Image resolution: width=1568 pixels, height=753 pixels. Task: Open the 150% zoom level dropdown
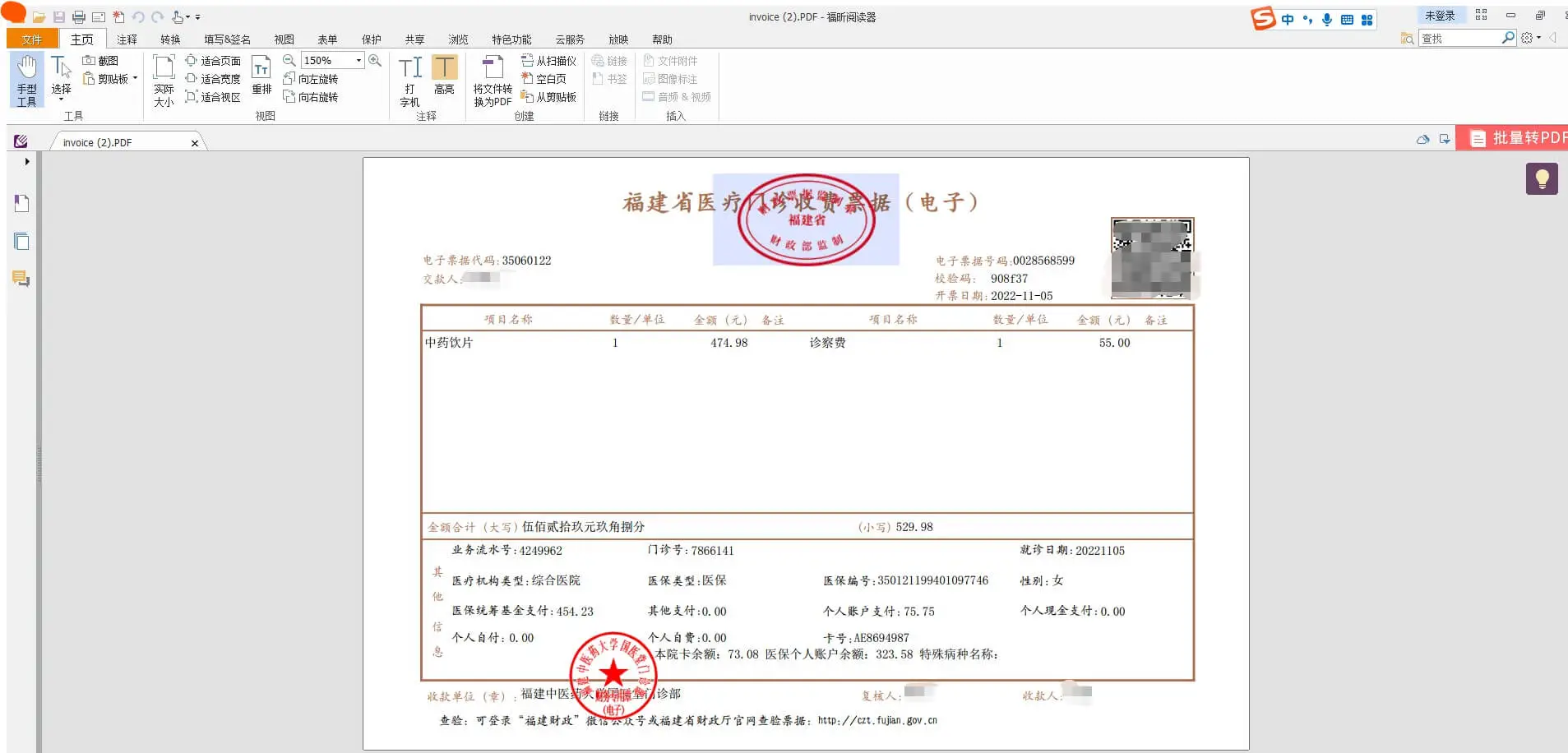[358, 61]
